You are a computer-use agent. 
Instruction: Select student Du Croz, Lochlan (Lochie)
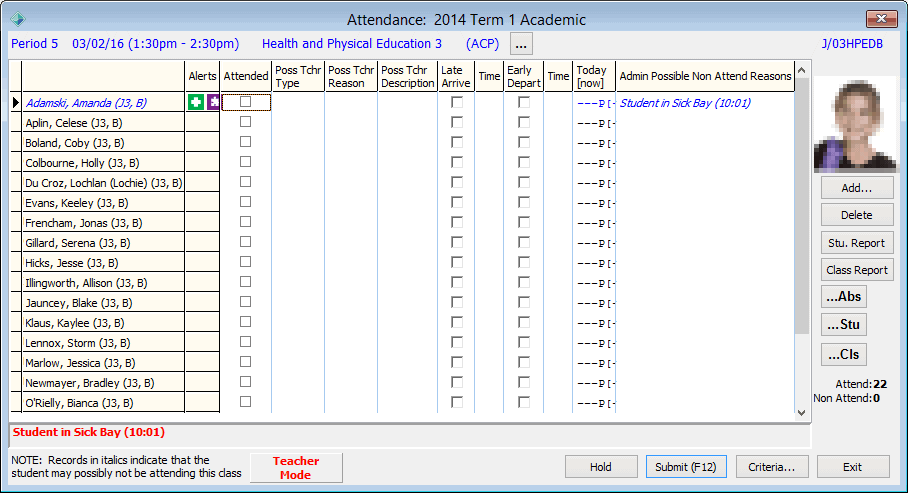[x=104, y=183]
